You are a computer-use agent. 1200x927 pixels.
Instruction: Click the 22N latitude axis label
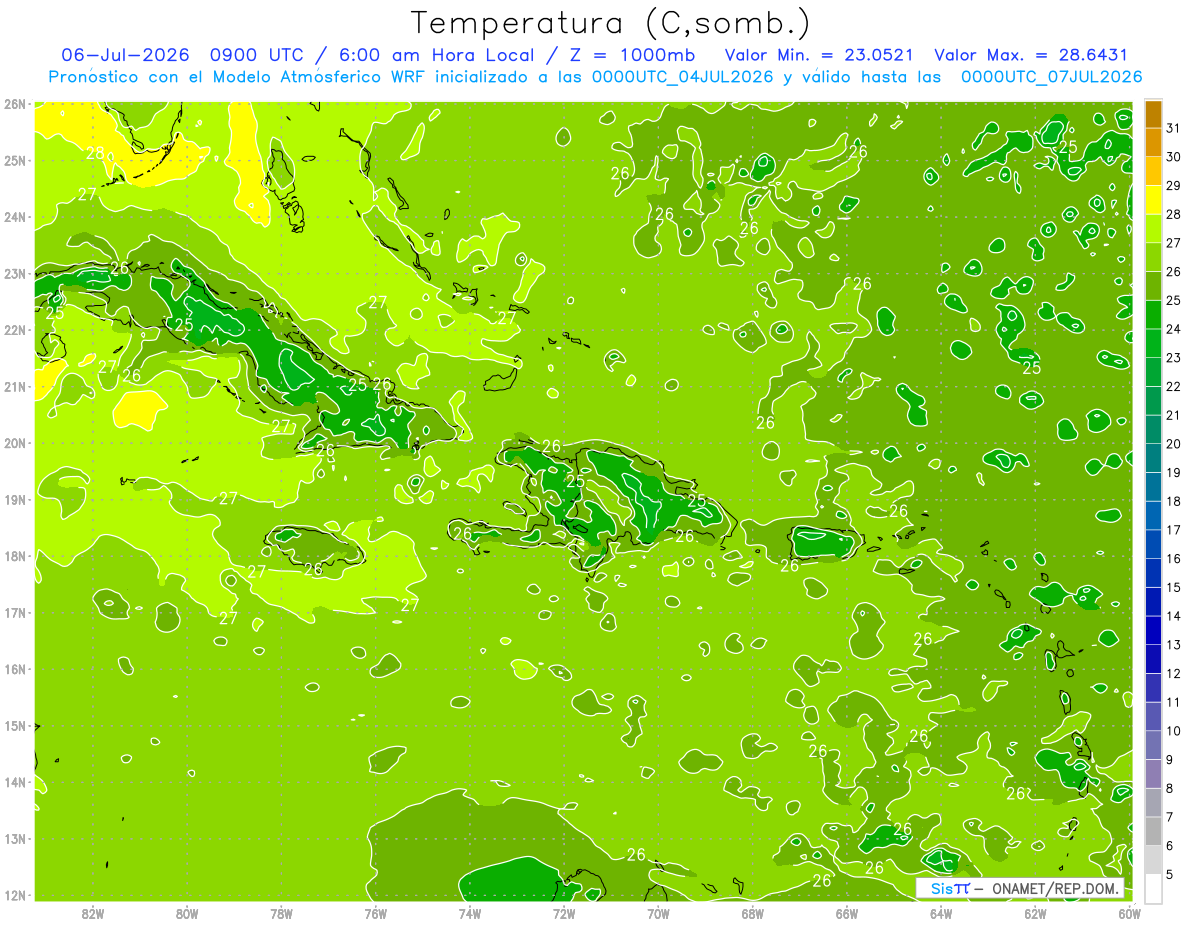(x=14, y=330)
